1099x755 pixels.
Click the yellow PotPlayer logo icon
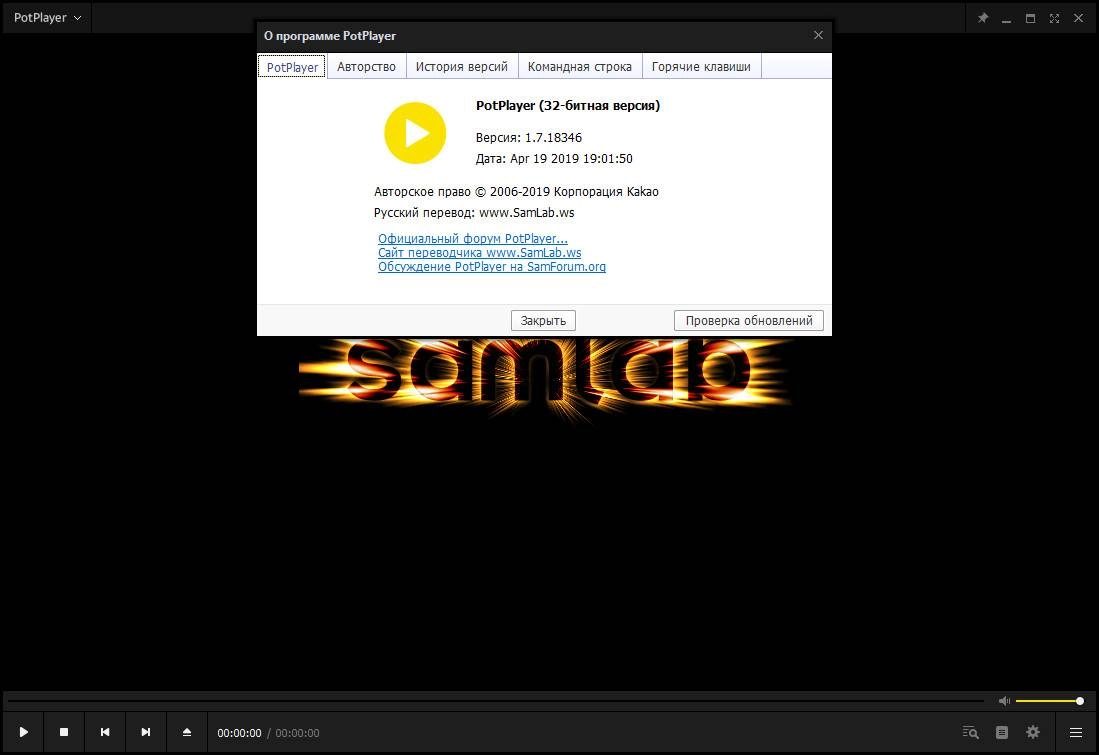click(x=415, y=133)
